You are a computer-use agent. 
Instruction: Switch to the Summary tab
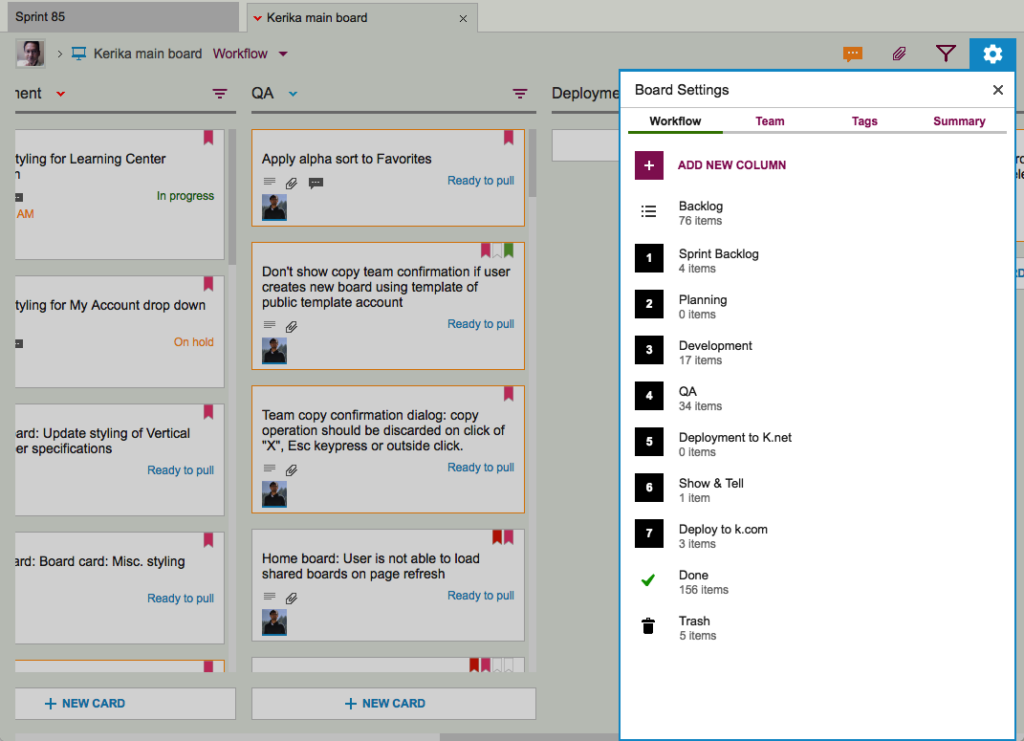click(959, 121)
